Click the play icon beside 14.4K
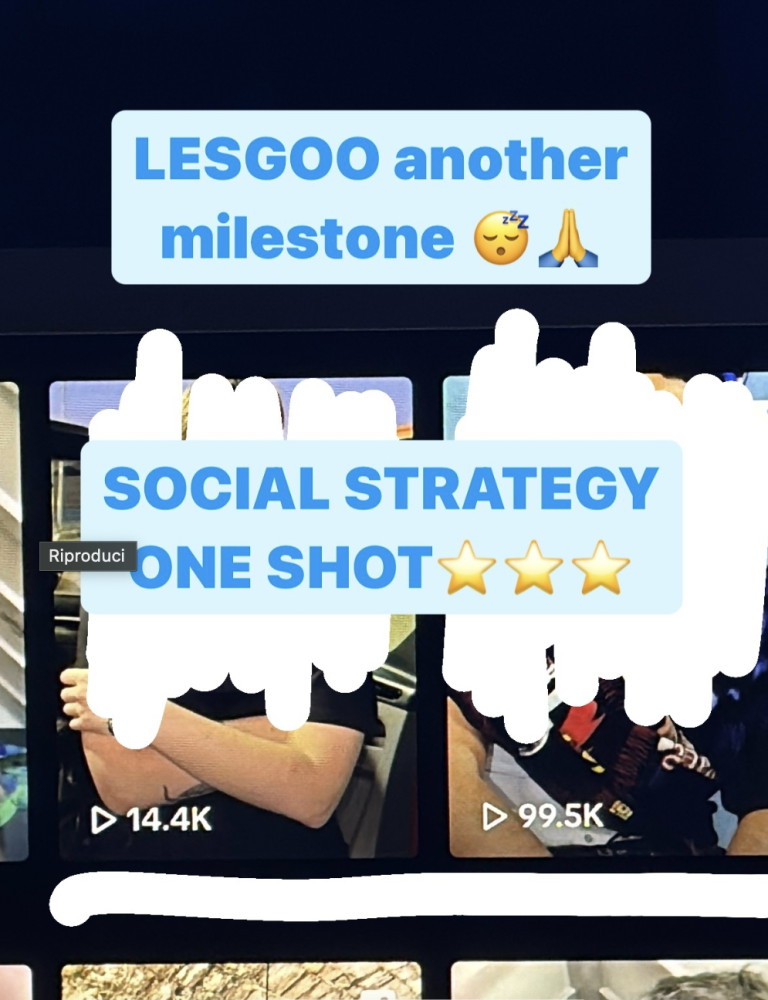The height and width of the screenshot is (1000, 768). tap(103, 820)
